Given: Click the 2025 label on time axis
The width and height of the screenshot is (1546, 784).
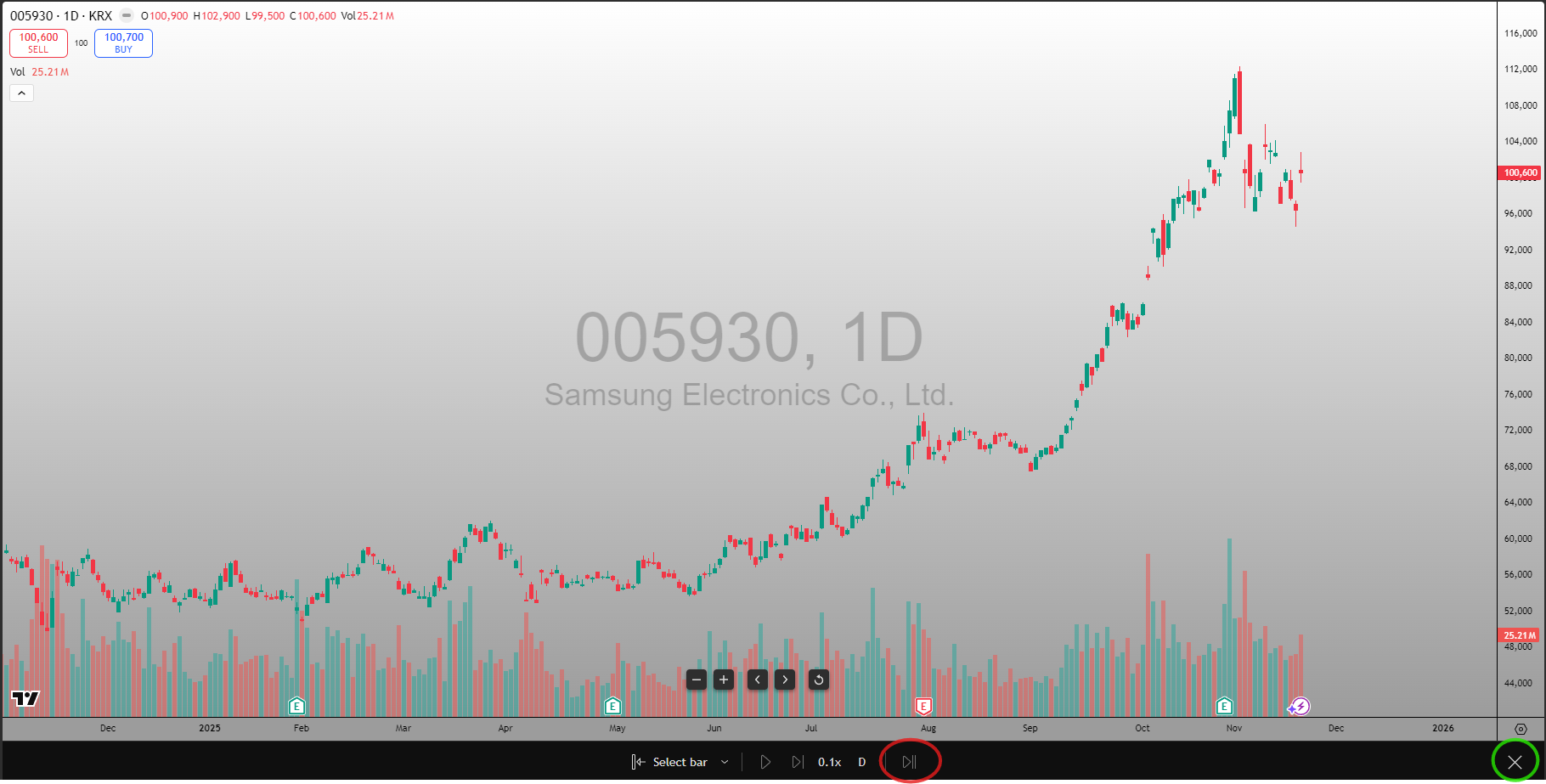Looking at the screenshot, I should coord(210,728).
